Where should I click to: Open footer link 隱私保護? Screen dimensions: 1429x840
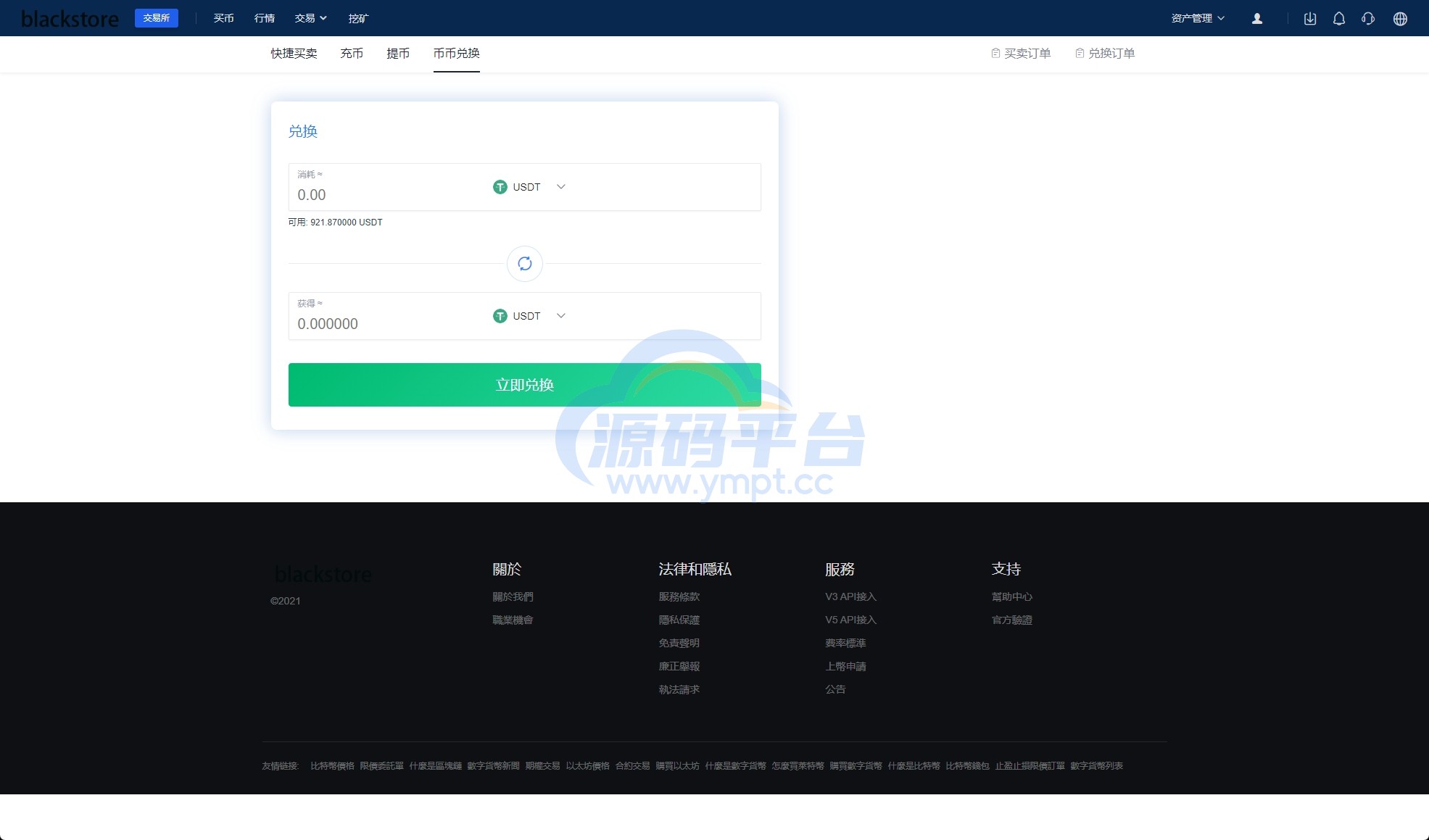pyautogui.click(x=679, y=620)
